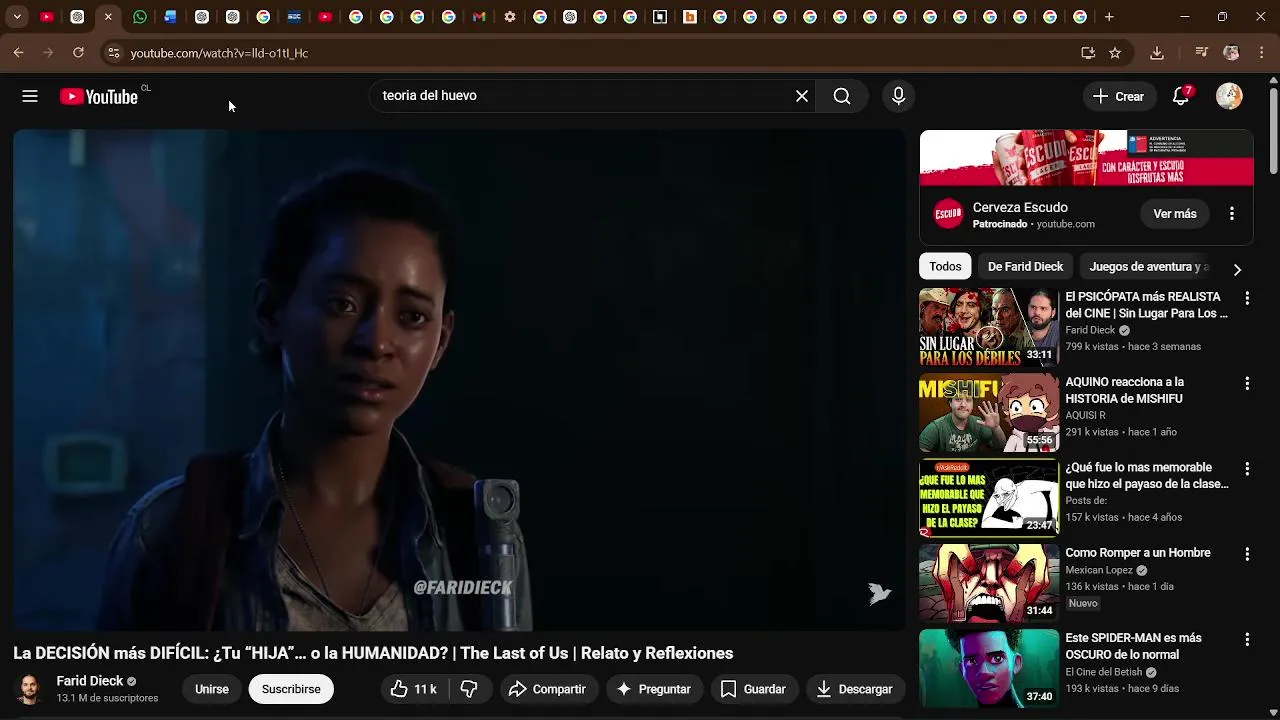Open the tab search dropdown arrow

pos(17,17)
